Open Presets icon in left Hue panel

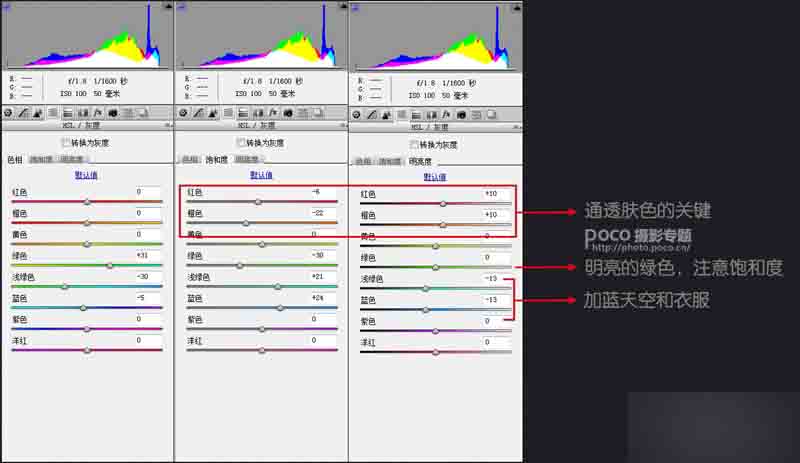coord(128,113)
